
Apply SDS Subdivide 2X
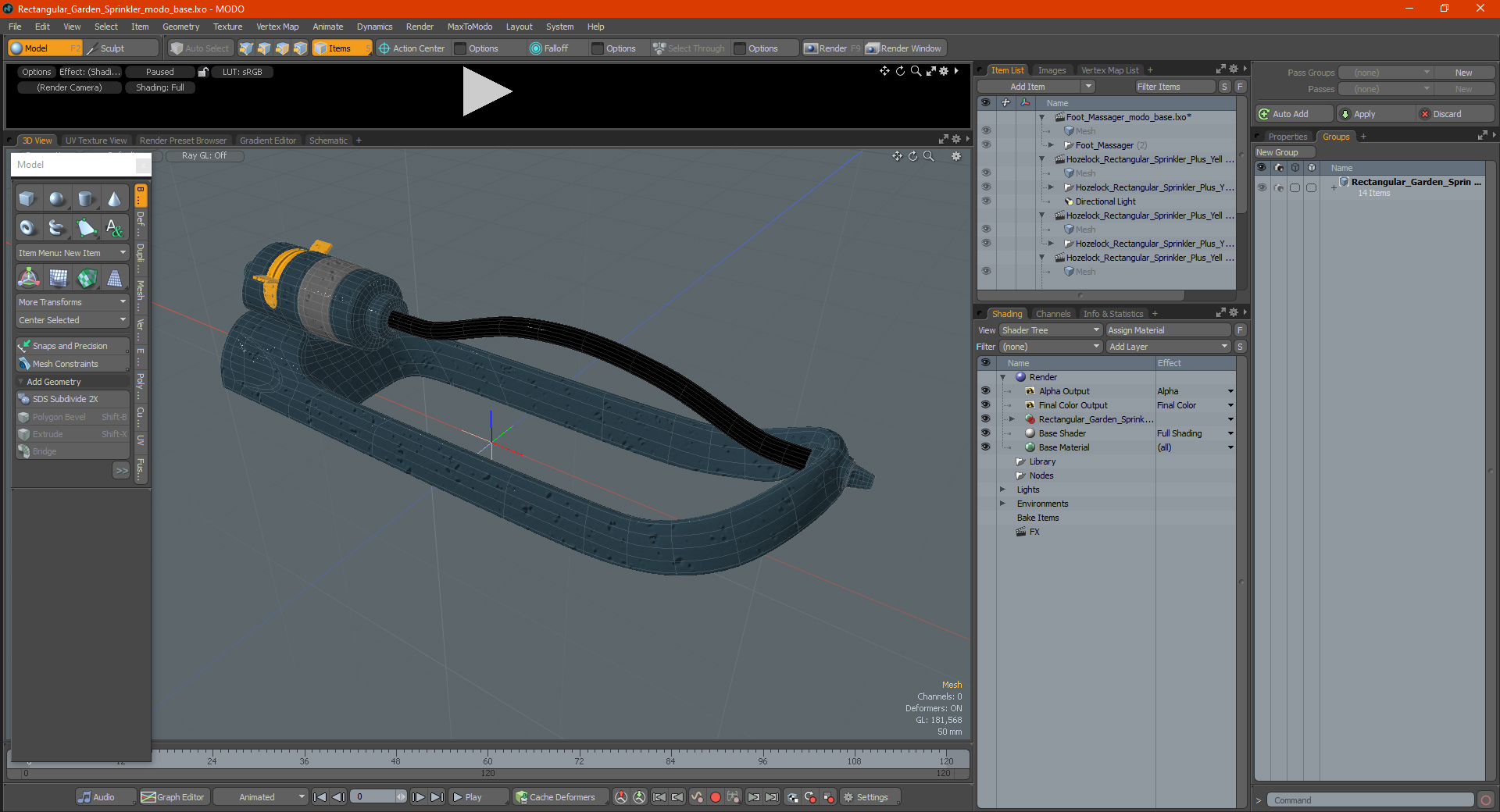(72, 399)
